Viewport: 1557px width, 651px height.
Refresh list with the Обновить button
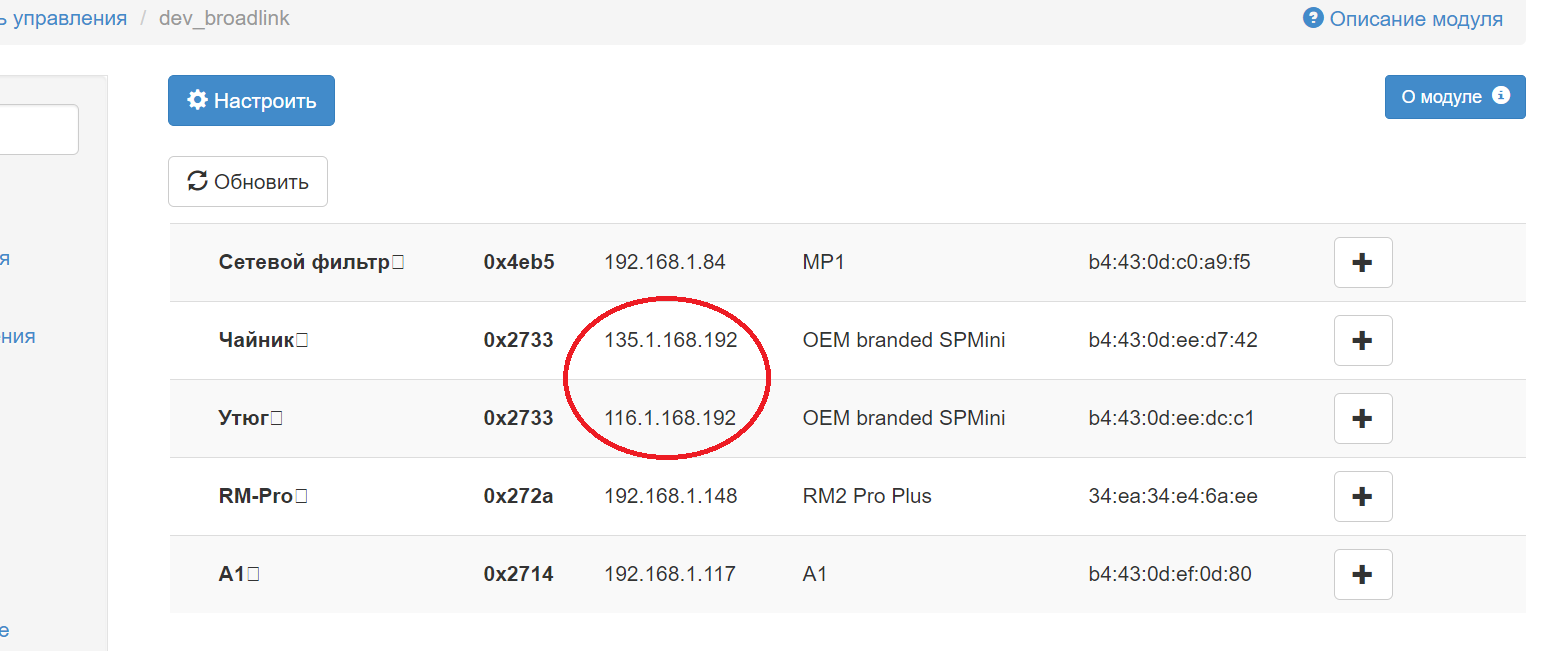coord(248,182)
